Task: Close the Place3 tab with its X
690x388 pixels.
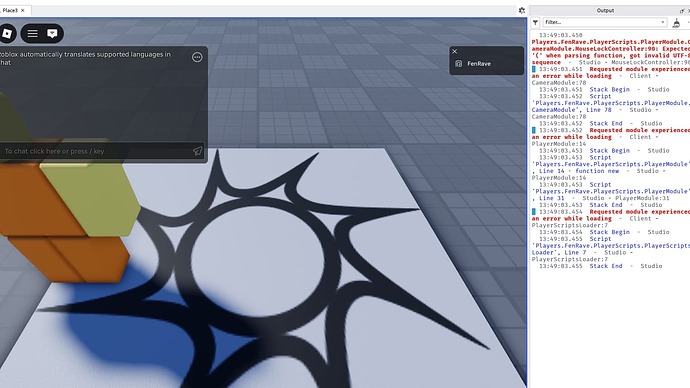Action: [x=23, y=10]
